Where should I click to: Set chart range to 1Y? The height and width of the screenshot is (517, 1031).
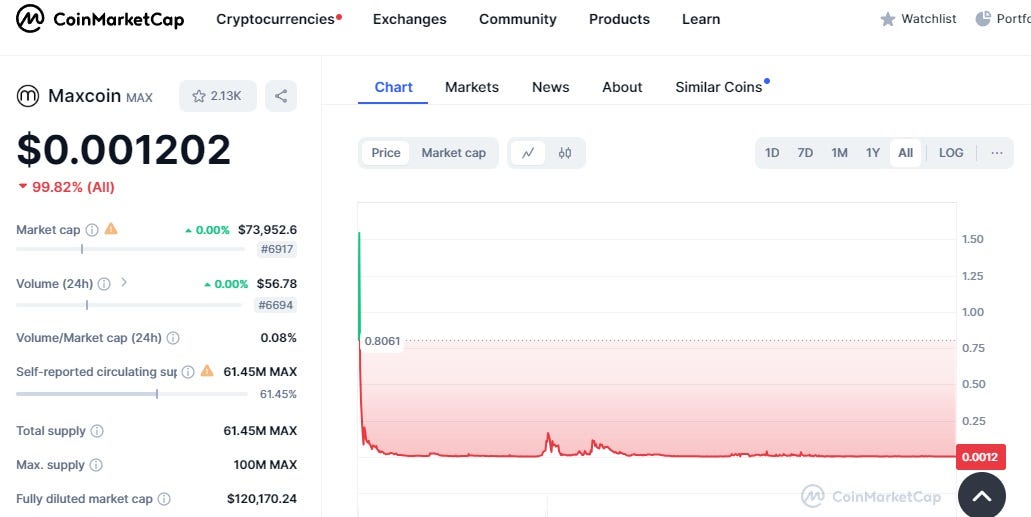[873, 153]
